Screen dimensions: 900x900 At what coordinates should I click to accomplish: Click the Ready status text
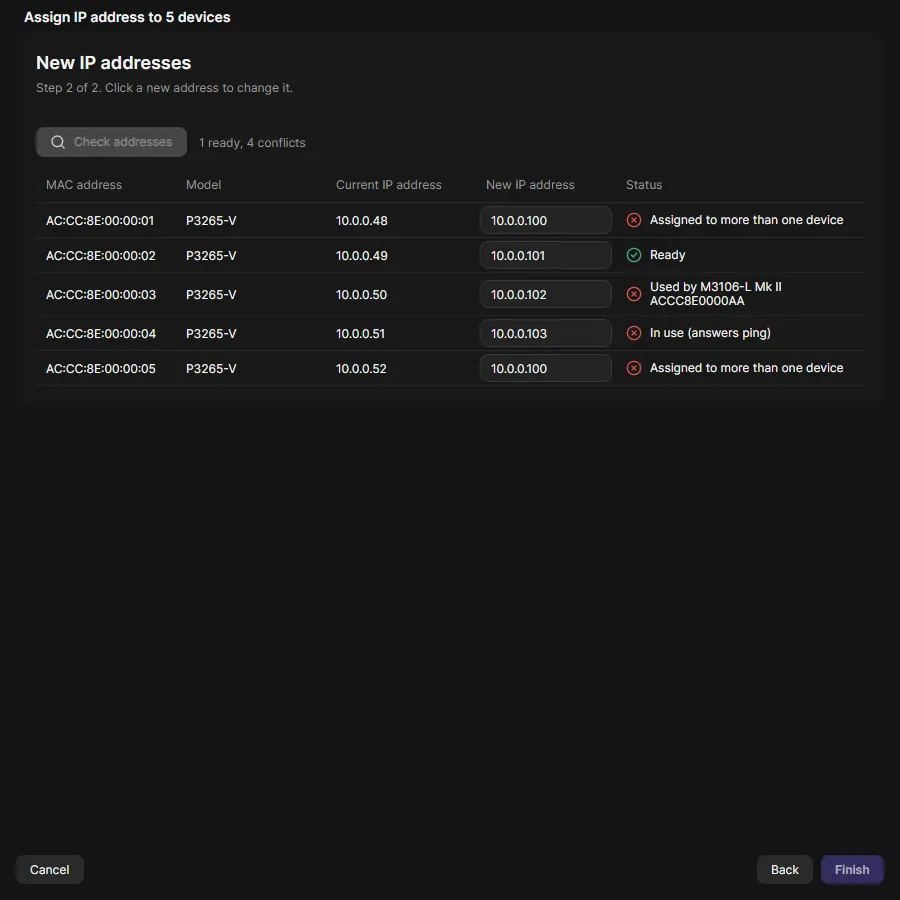tap(667, 255)
